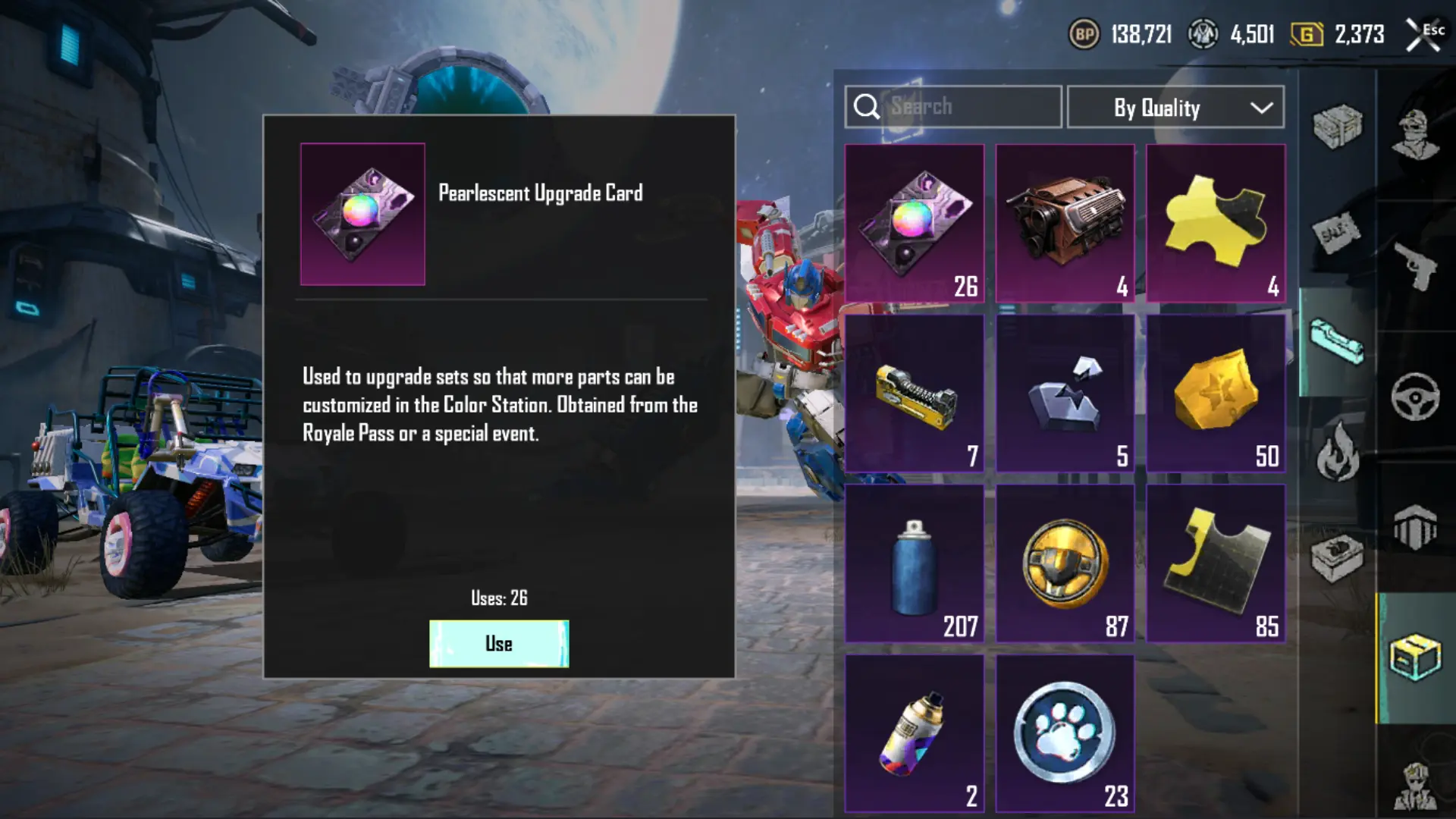Open the steering wheel vehicles category tab
The image size is (1456, 819).
[1415, 397]
